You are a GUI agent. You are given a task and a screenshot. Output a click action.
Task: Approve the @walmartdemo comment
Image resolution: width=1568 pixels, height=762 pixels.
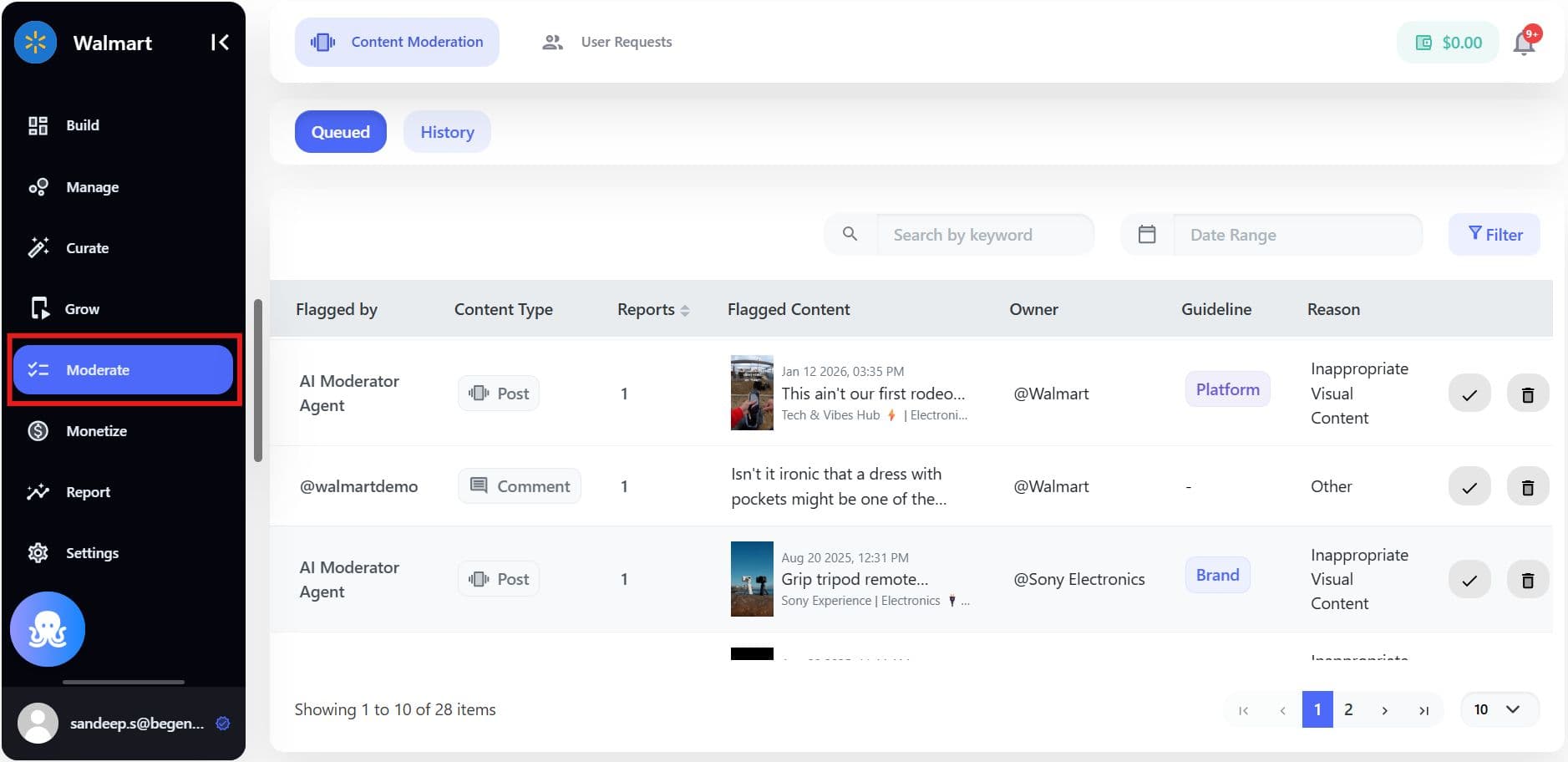(x=1469, y=487)
